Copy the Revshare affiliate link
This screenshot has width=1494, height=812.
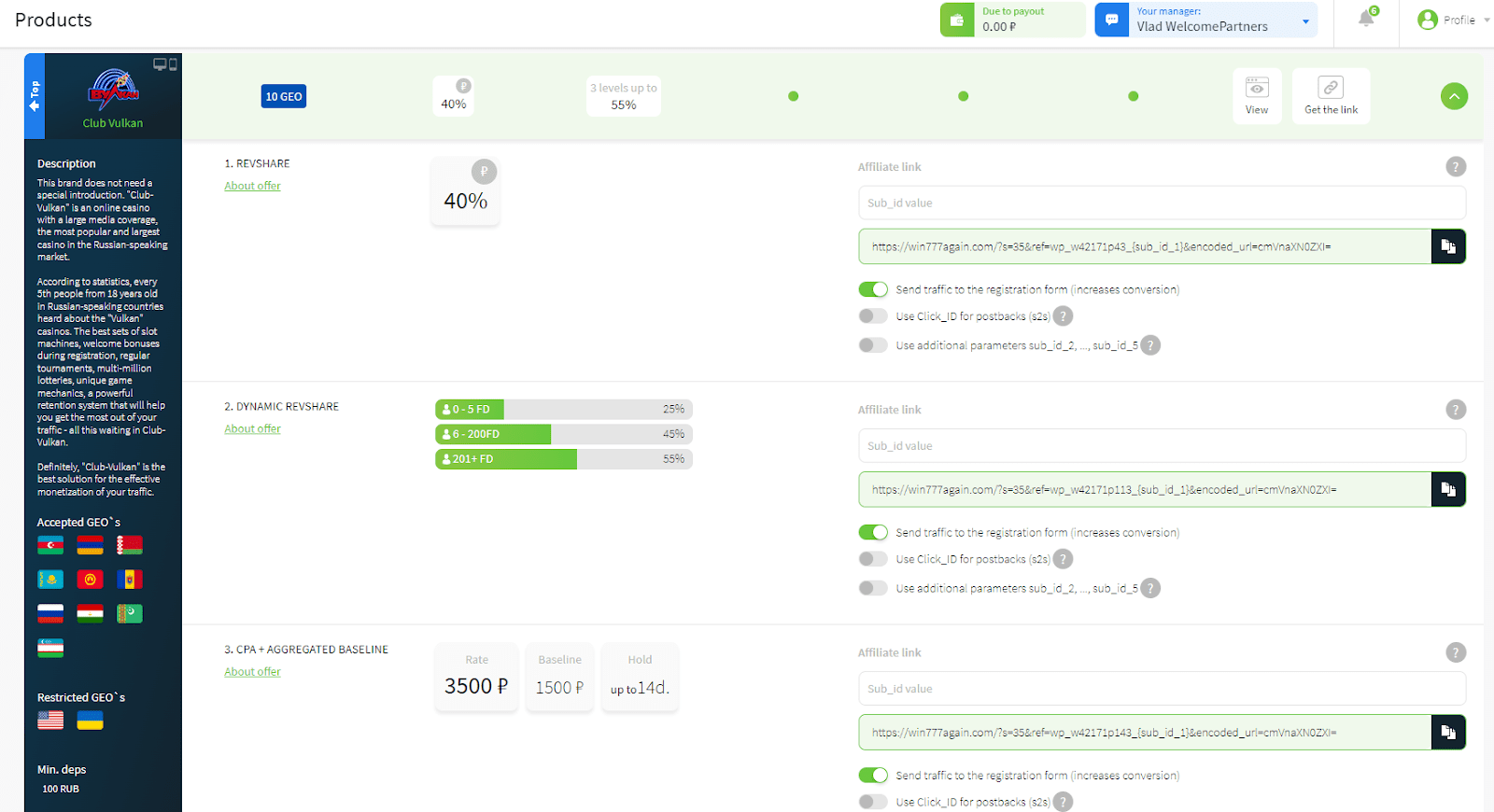[1448, 246]
